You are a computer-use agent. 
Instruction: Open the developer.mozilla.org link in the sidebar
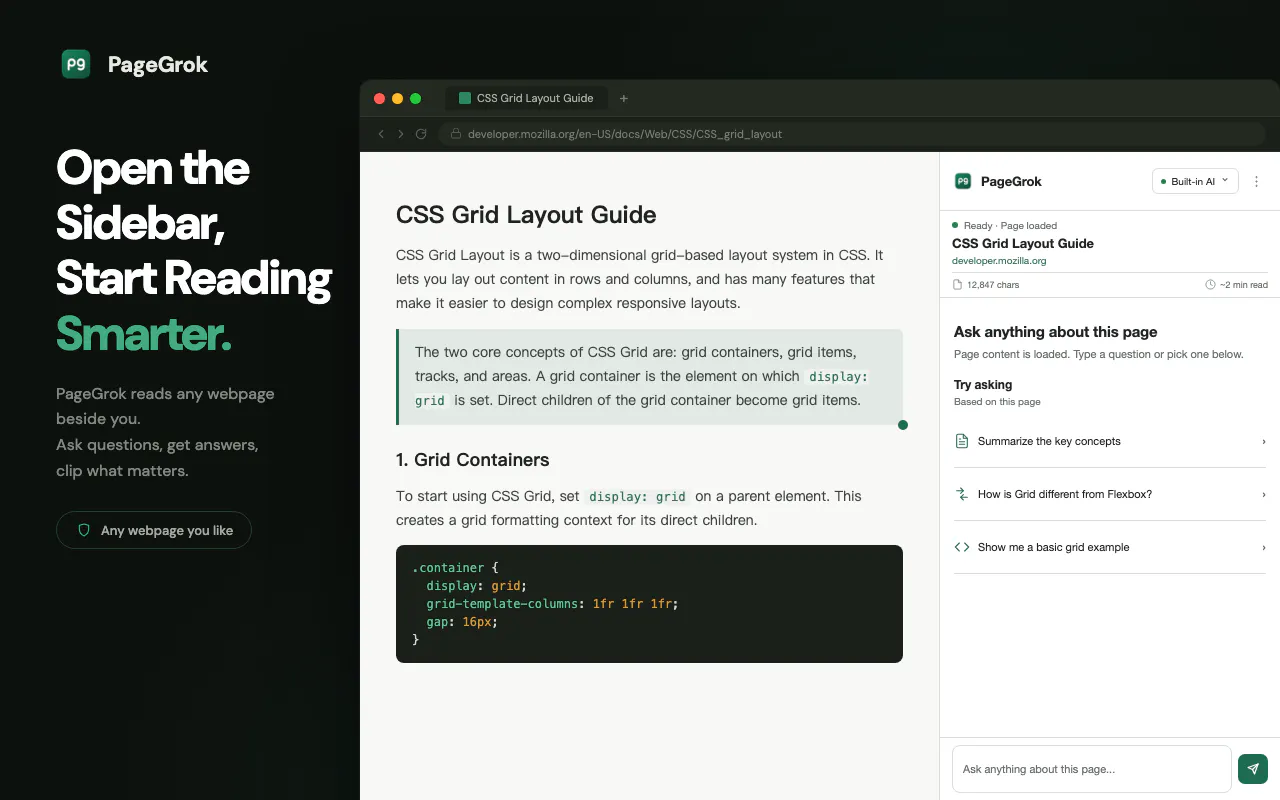pyautogui.click(x=999, y=261)
